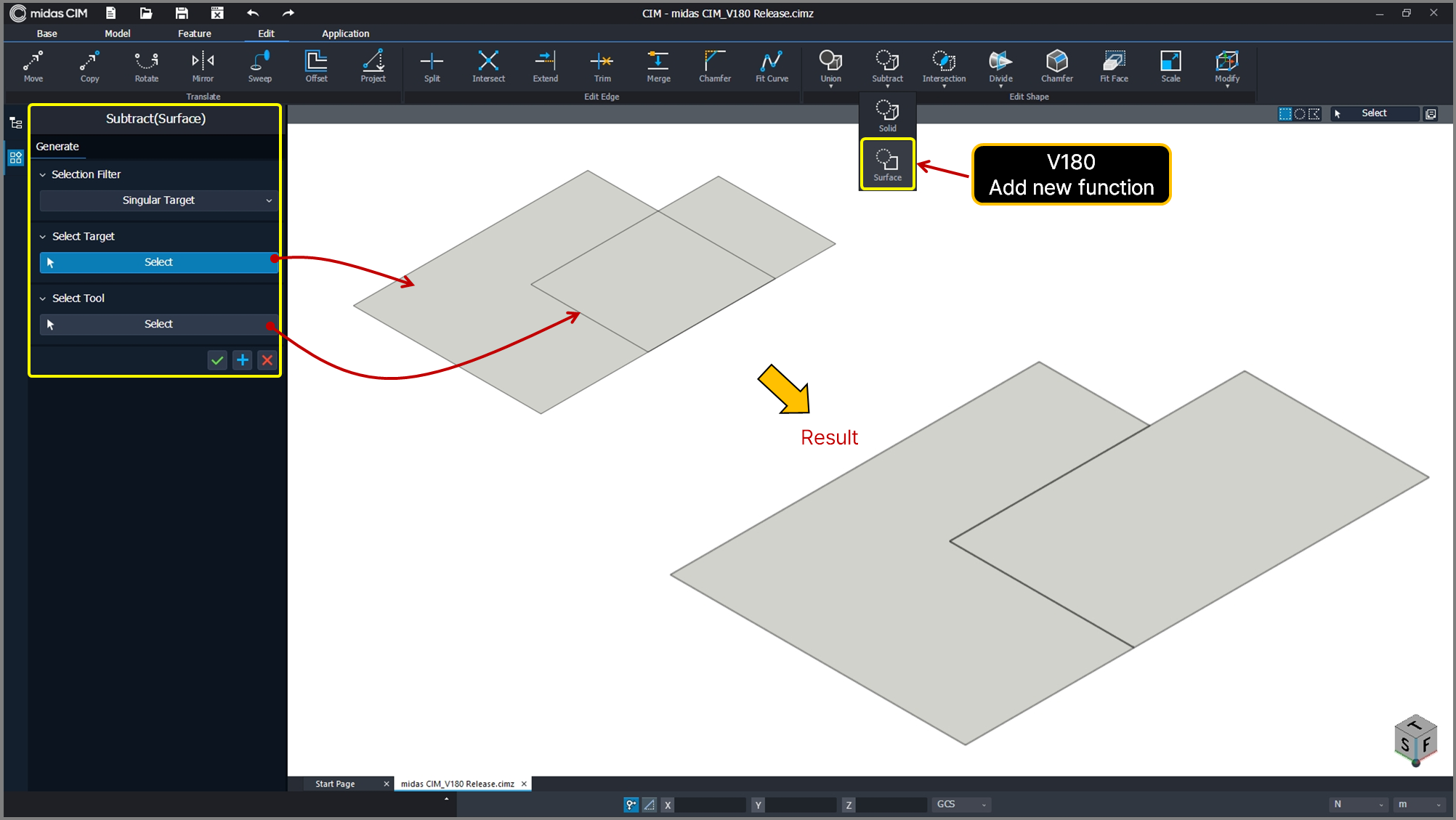Screen dimensions: 1456x820
Task: Select the Sweep tool
Action: click(x=259, y=66)
